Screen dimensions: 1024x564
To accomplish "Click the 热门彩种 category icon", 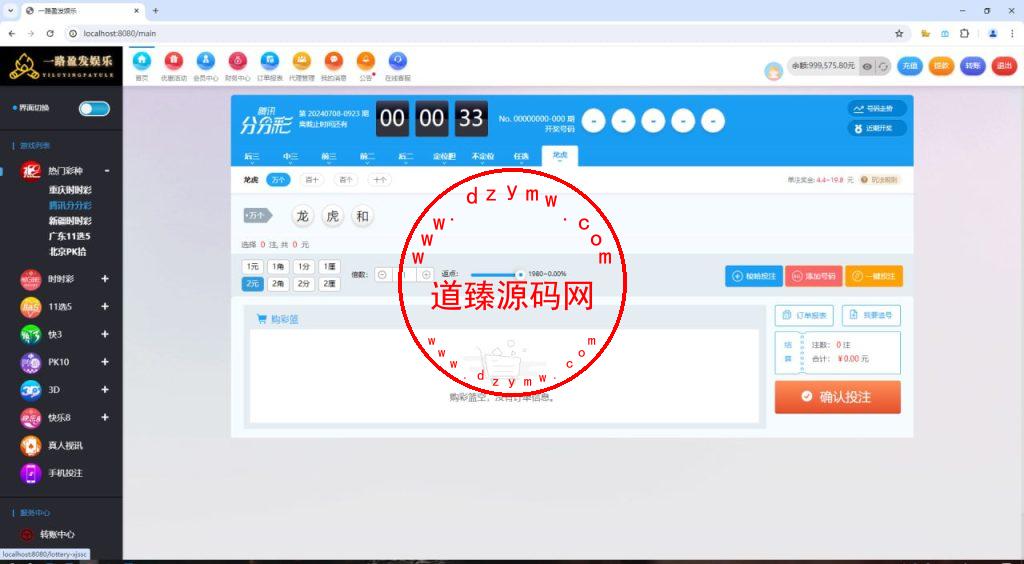I will (31, 171).
